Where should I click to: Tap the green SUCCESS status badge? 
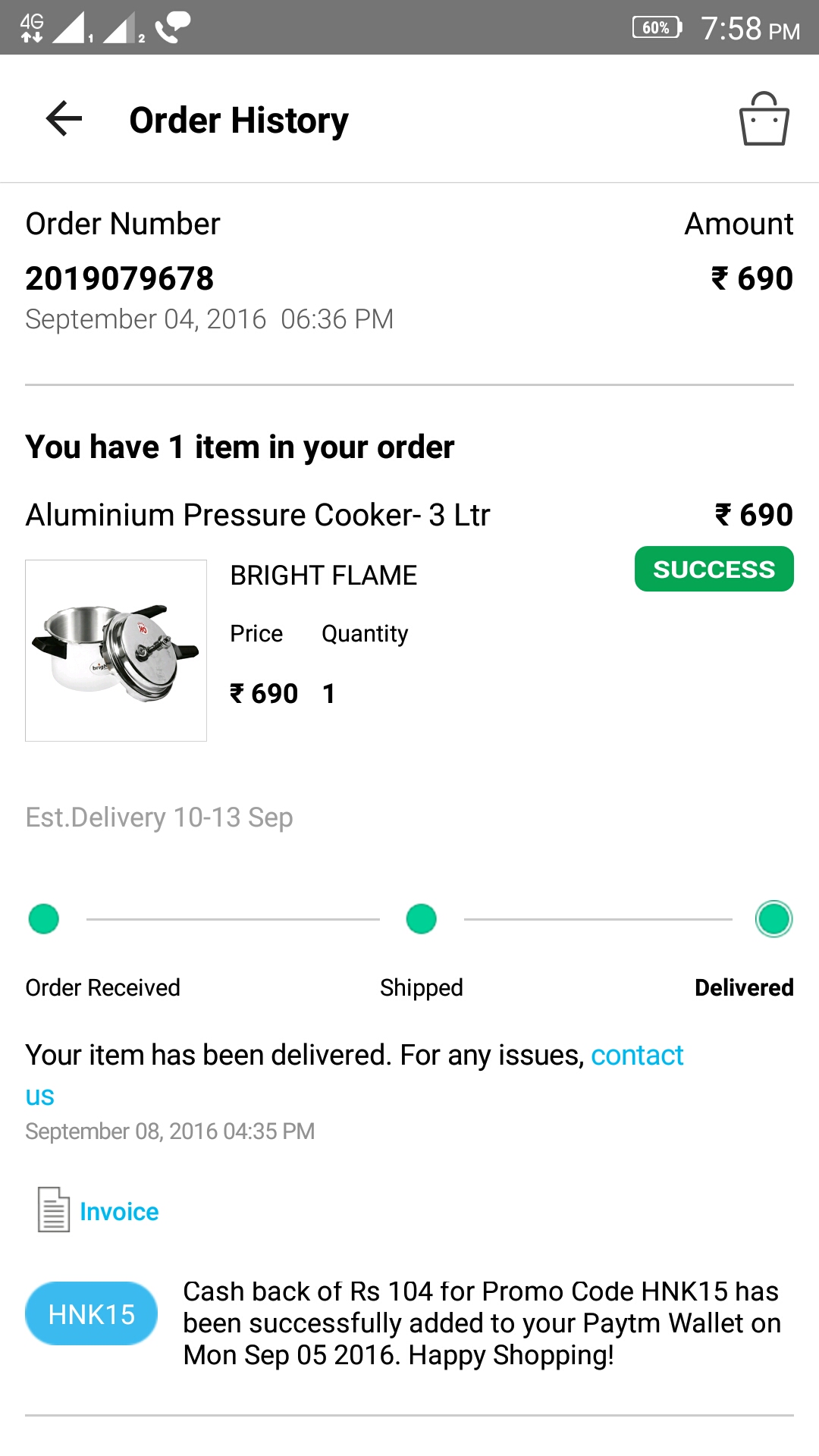714,569
